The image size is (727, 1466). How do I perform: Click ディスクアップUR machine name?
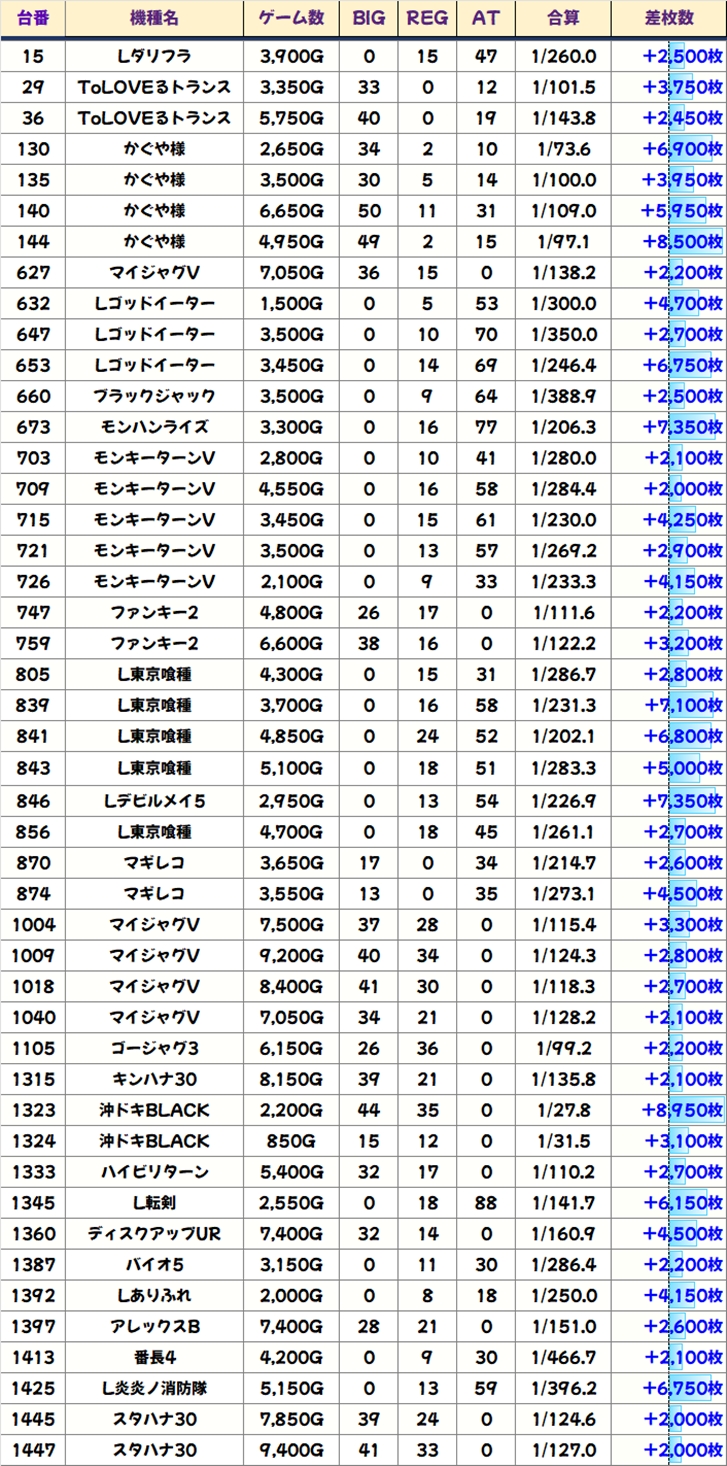click(x=154, y=1233)
